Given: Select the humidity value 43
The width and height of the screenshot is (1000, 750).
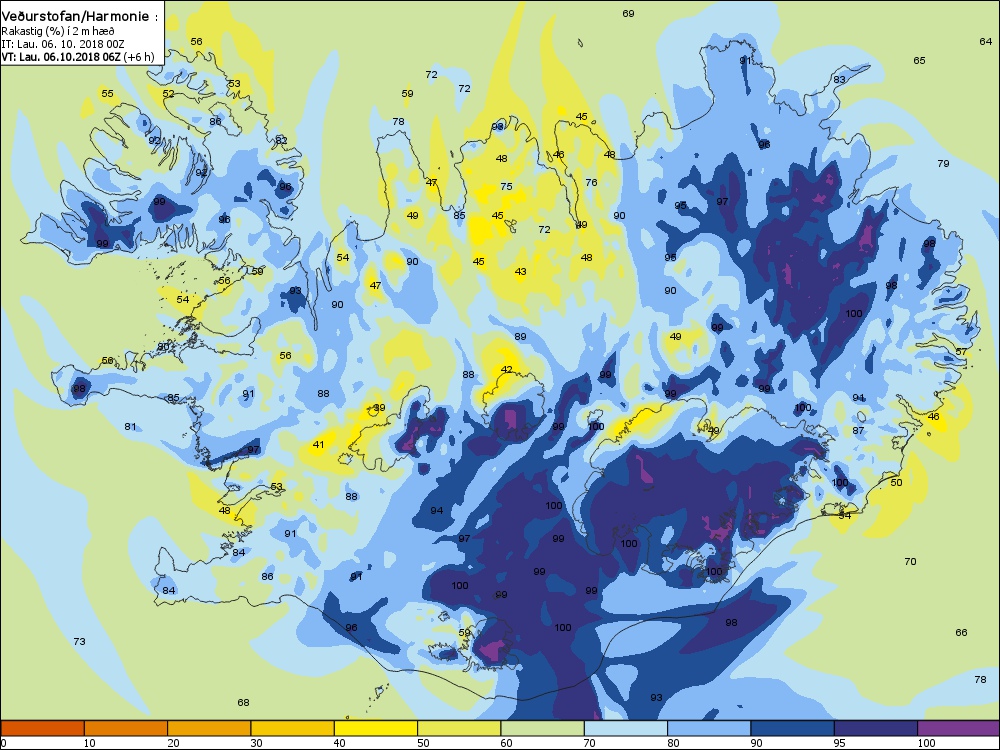Looking at the screenshot, I should tap(520, 272).
